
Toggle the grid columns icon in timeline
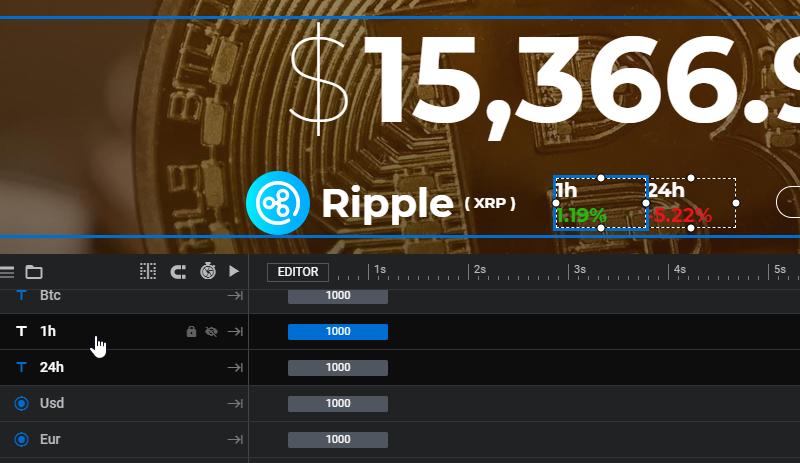coord(148,271)
